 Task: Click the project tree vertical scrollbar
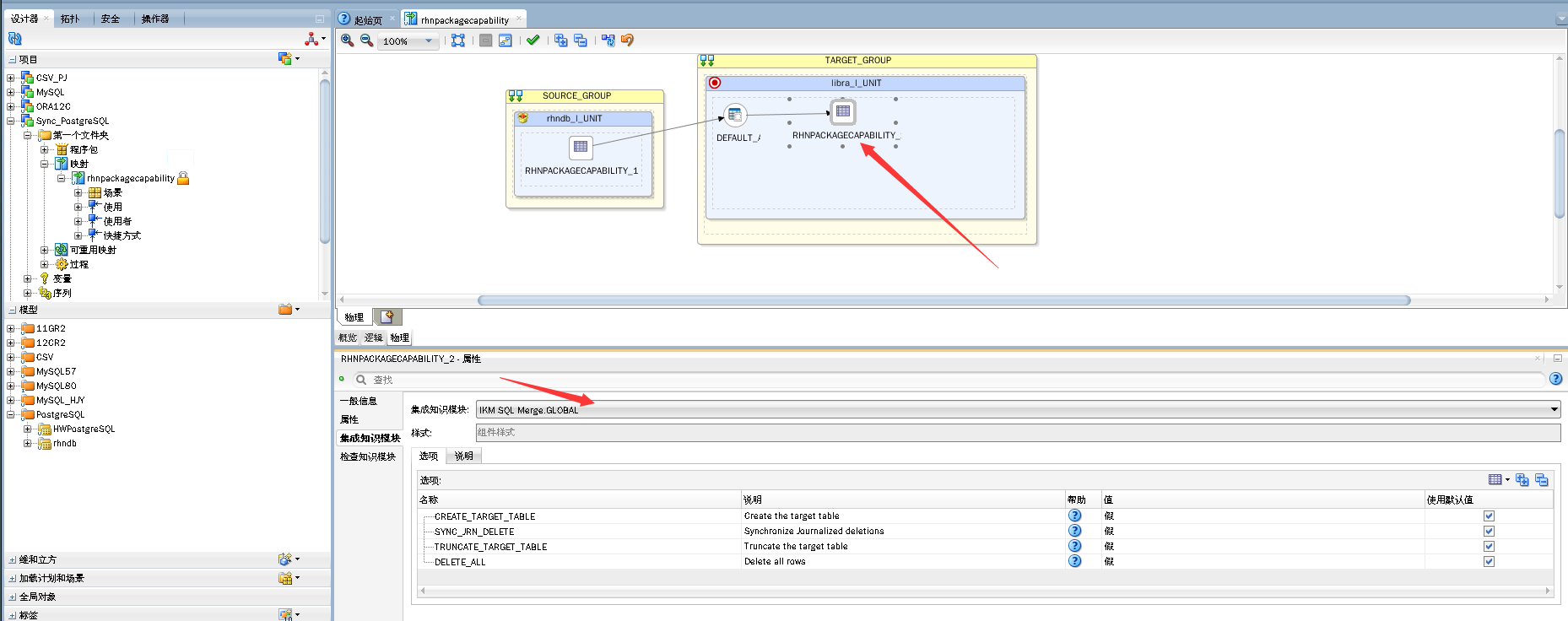tap(325, 160)
